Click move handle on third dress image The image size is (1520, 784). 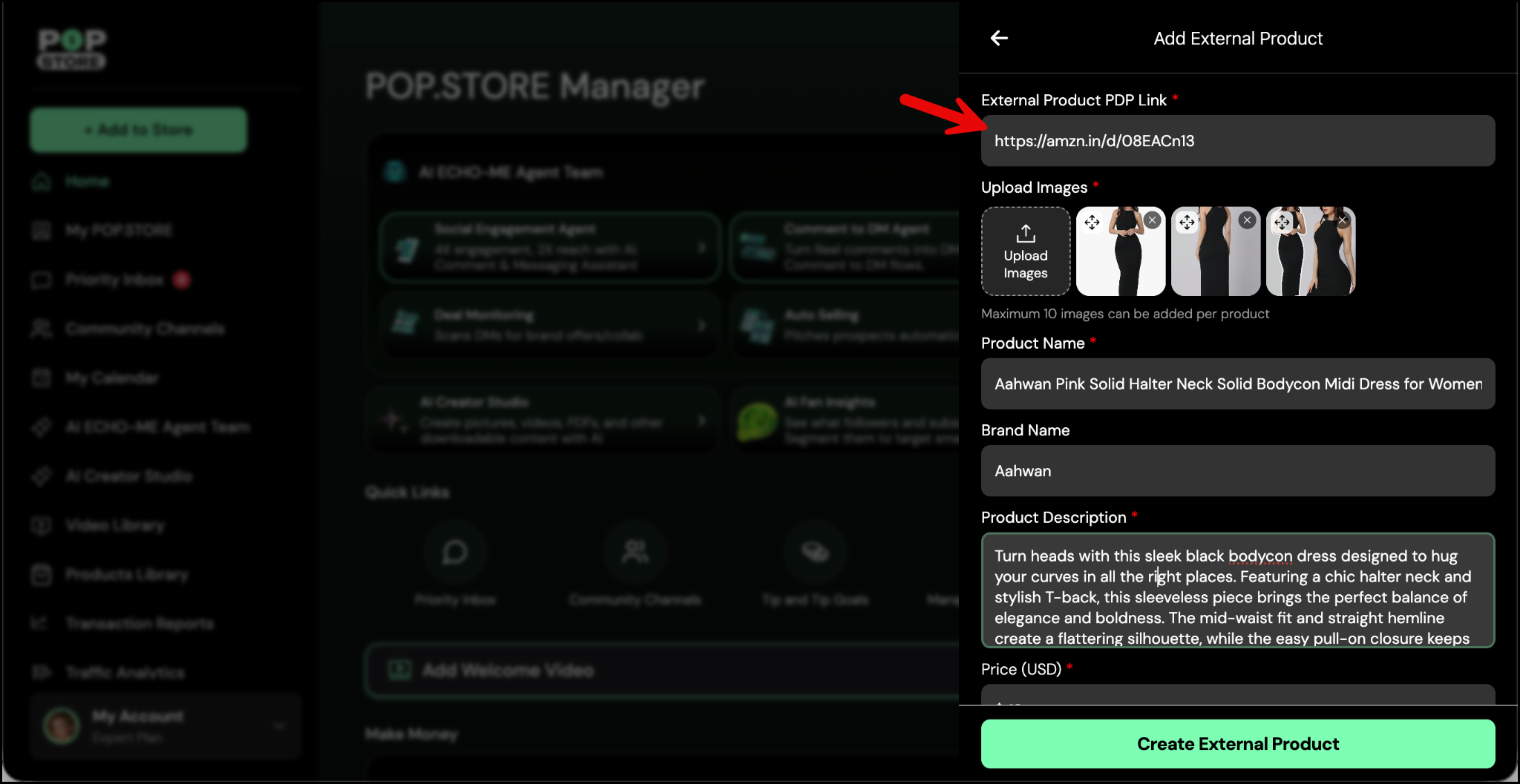click(1282, 222)
